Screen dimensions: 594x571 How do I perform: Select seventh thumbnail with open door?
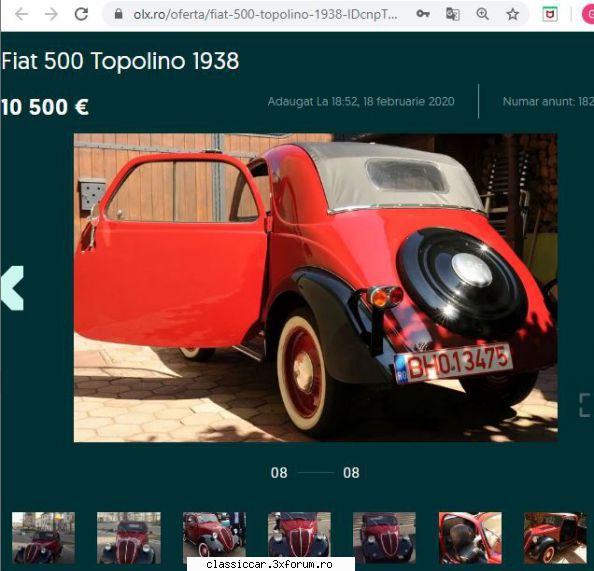coord(555,538)
